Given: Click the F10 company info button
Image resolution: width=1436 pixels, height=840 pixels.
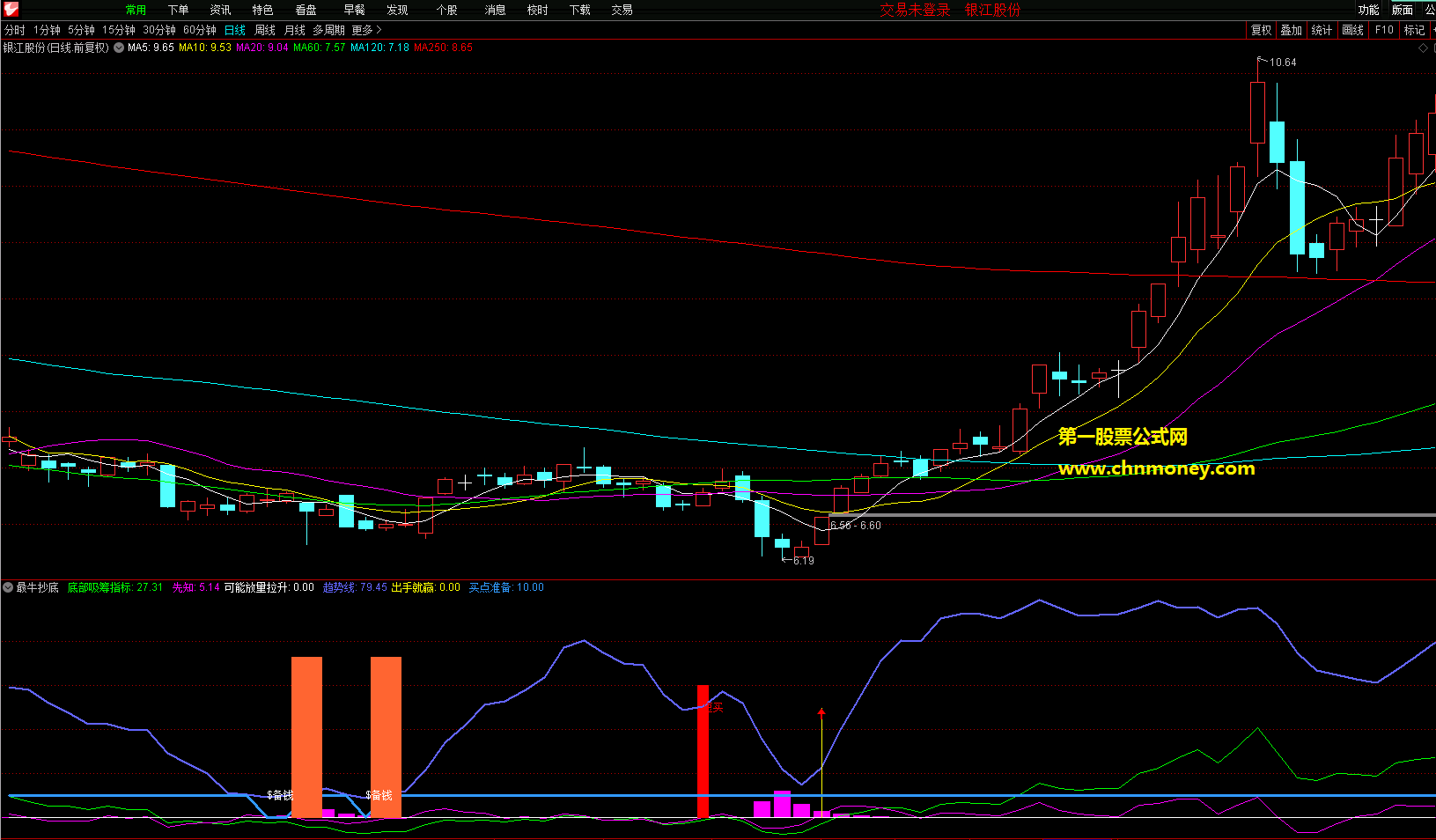Looking at the screenshot, I should pos(1384,30).
